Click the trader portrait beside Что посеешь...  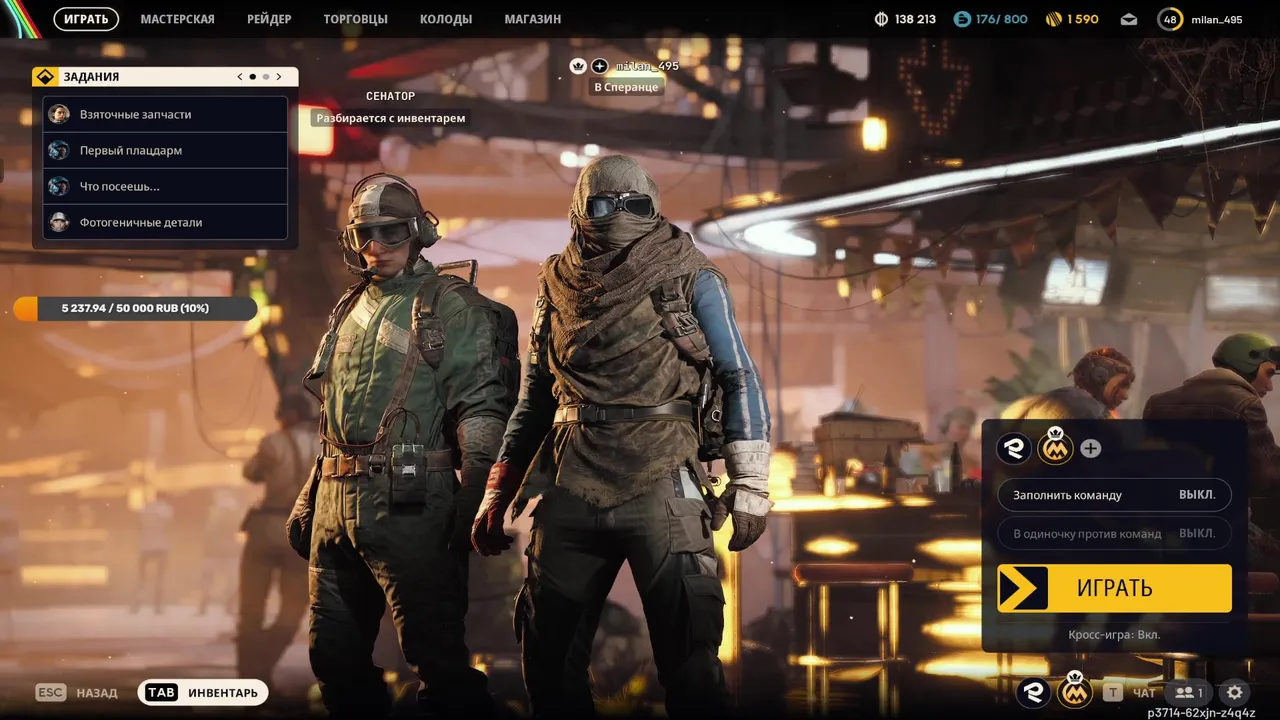coord(59,186)
